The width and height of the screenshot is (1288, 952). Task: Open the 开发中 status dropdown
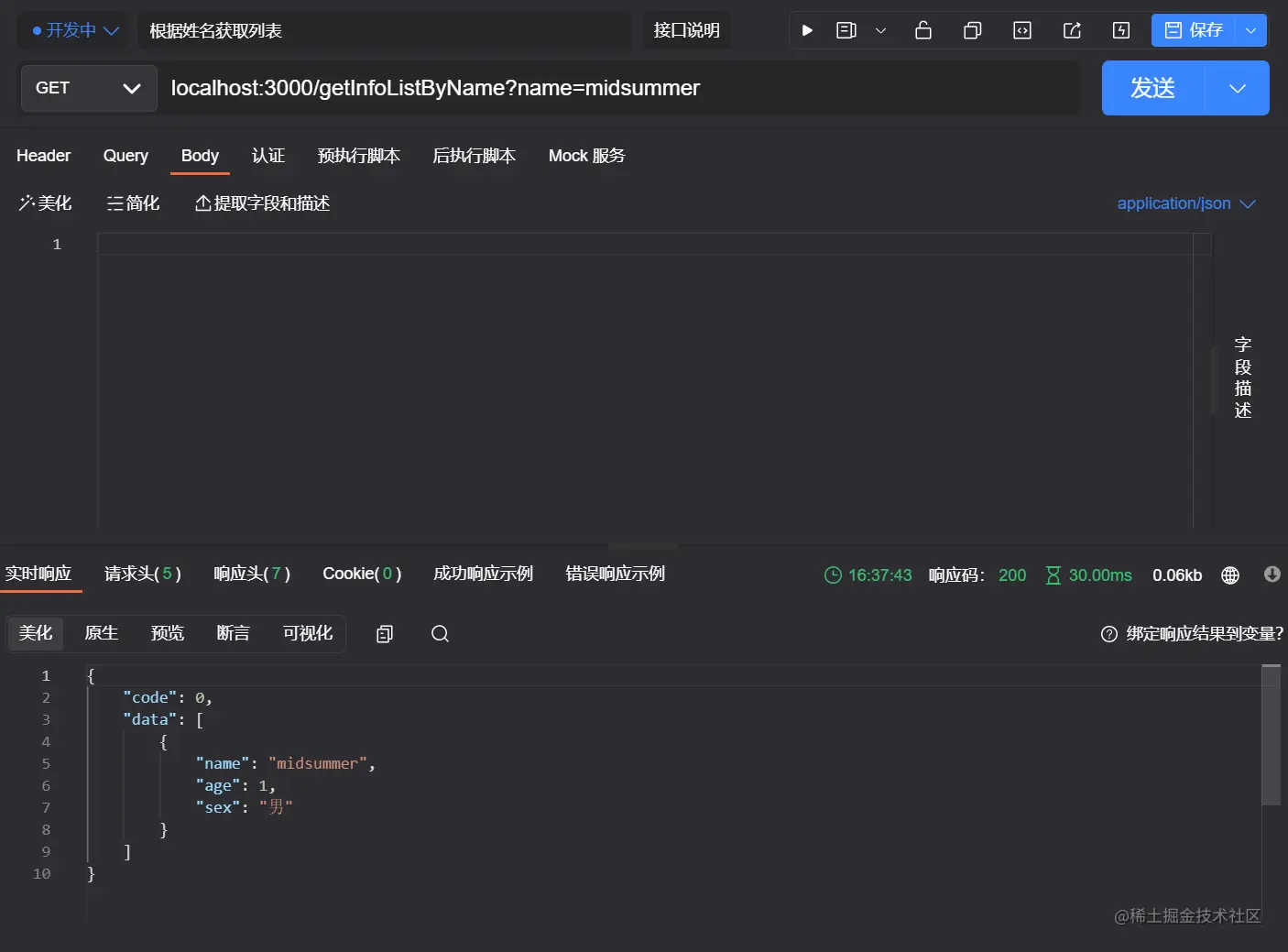[76, 30]
